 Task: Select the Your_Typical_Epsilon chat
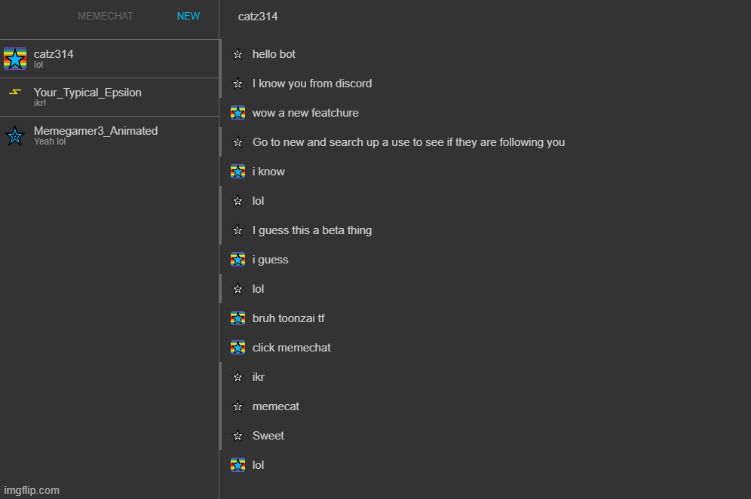110,96
